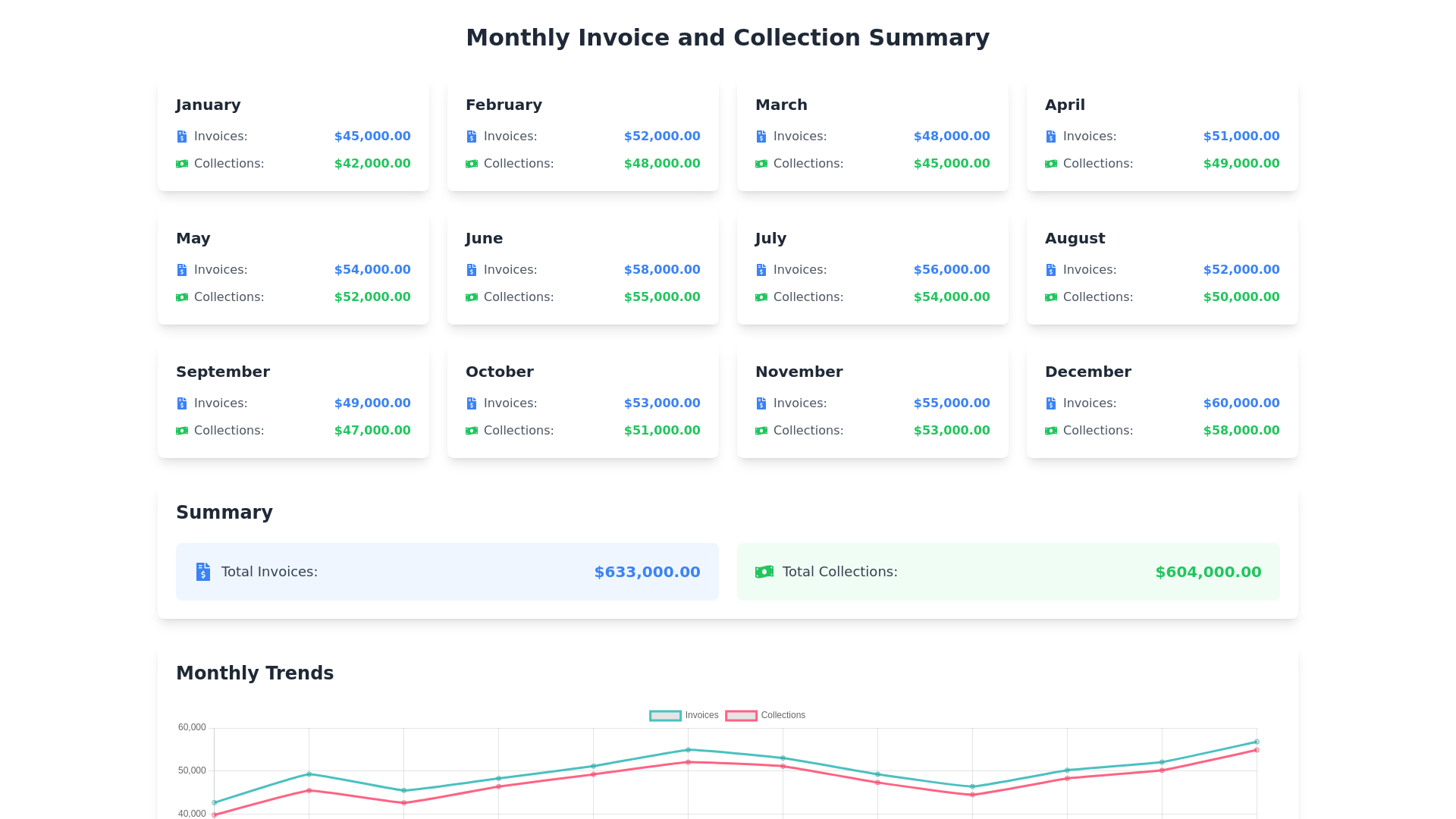Click the $604,000.00 total collections amount
Screen dimensions: 1456x819
point(1208,572)
